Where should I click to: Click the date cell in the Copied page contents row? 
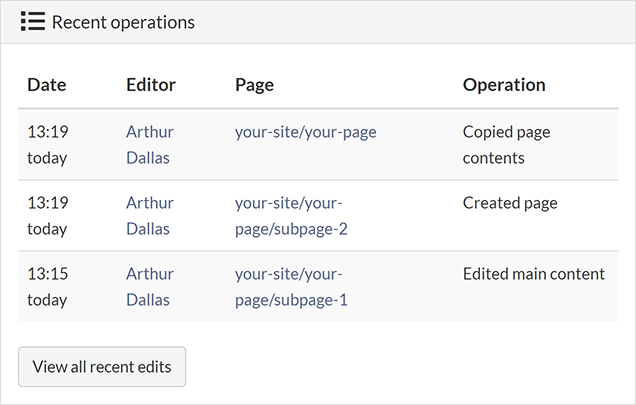coord(47,144)
